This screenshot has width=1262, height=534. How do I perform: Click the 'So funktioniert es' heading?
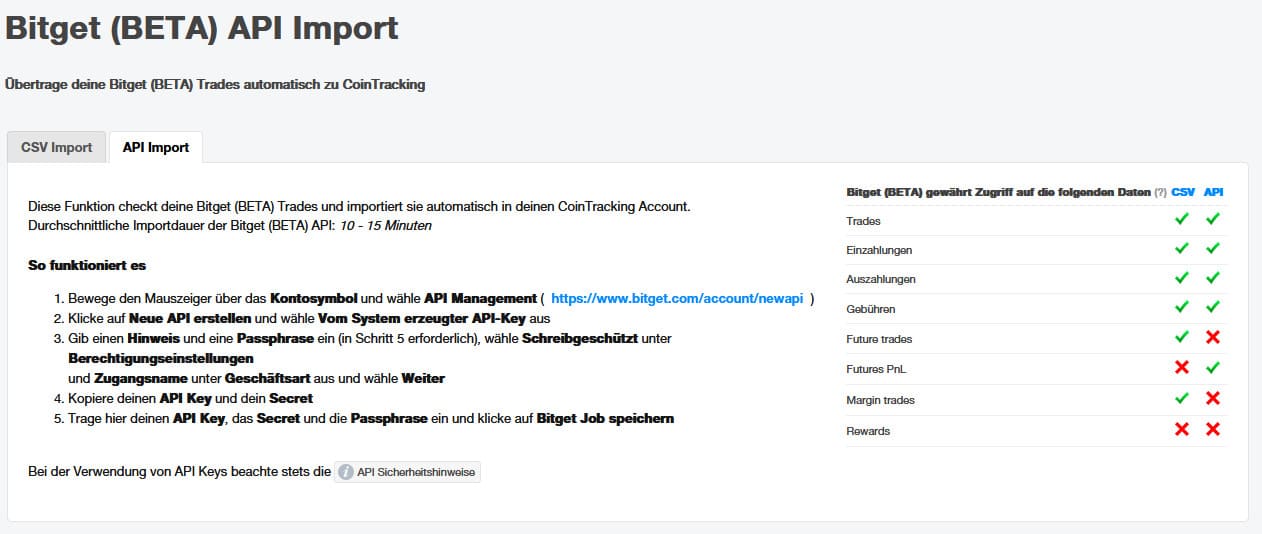coord(88,265)
